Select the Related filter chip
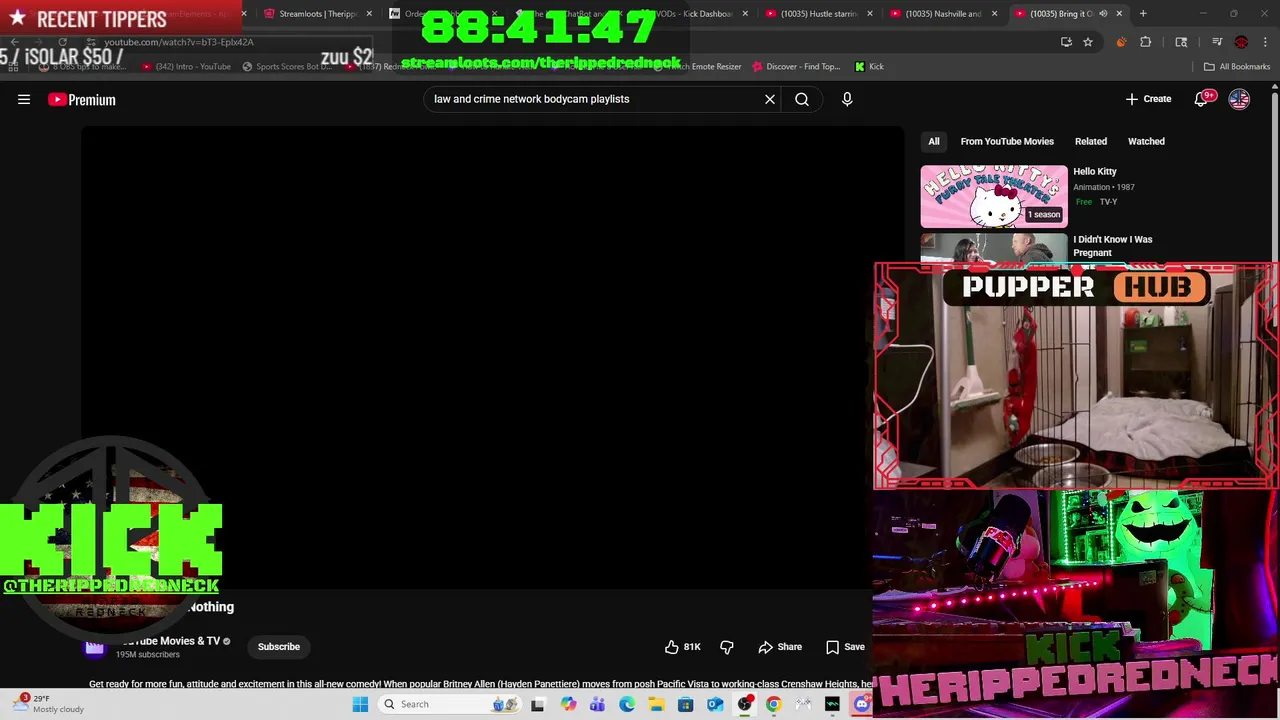This screenshot has height=720, width=1280. point(1091,141)
